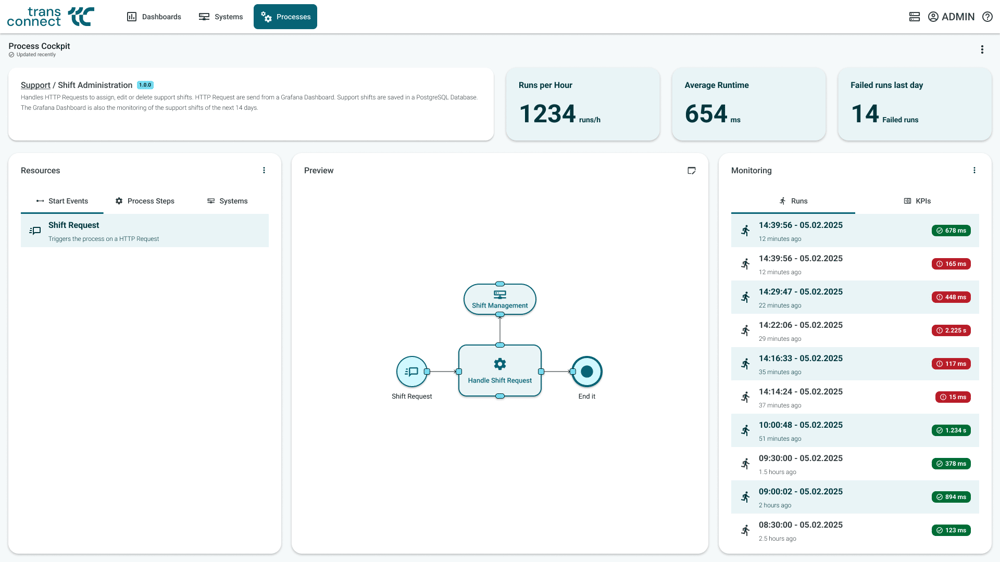Open the 14:39:56 run with 165 ms

(x=855, y=263)
